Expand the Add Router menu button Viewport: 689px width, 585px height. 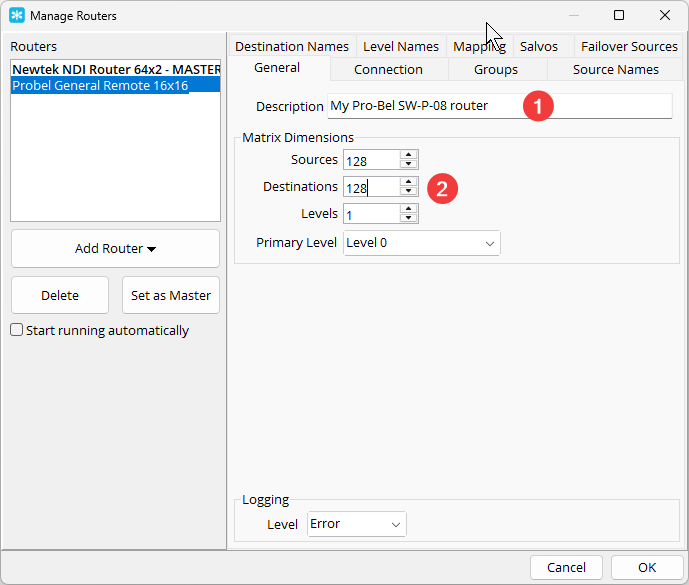point(115,248)
